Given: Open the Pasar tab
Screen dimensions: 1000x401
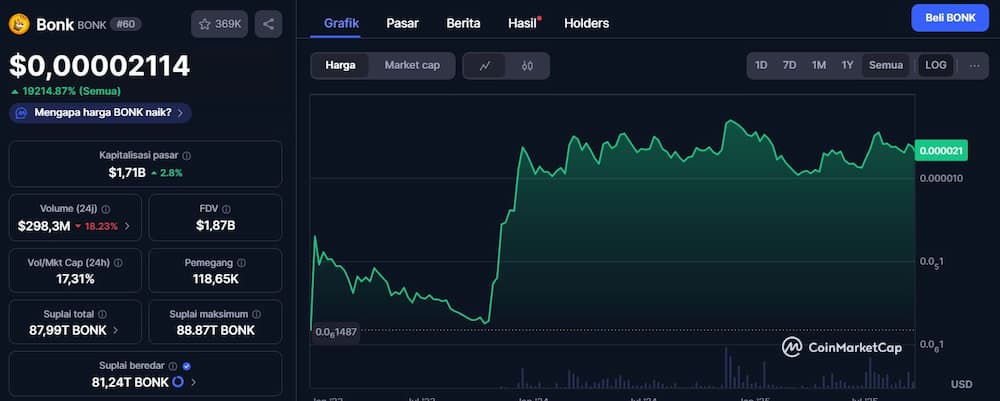Looking at the screenshot, I should 402,24.
